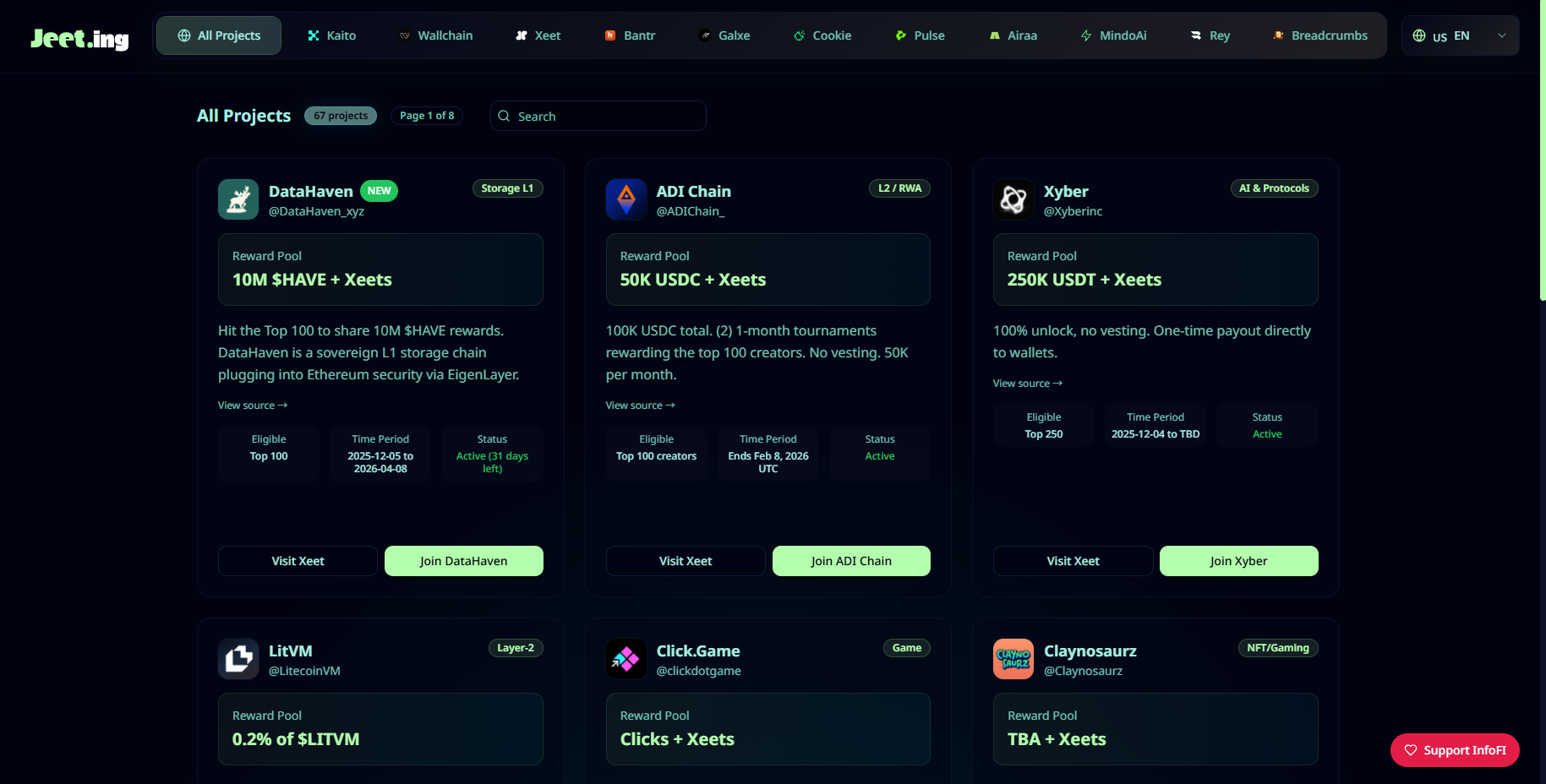Click the @Claynosaurz handle
This screenshot has height=784, width=1546.
coord(1084,671)
